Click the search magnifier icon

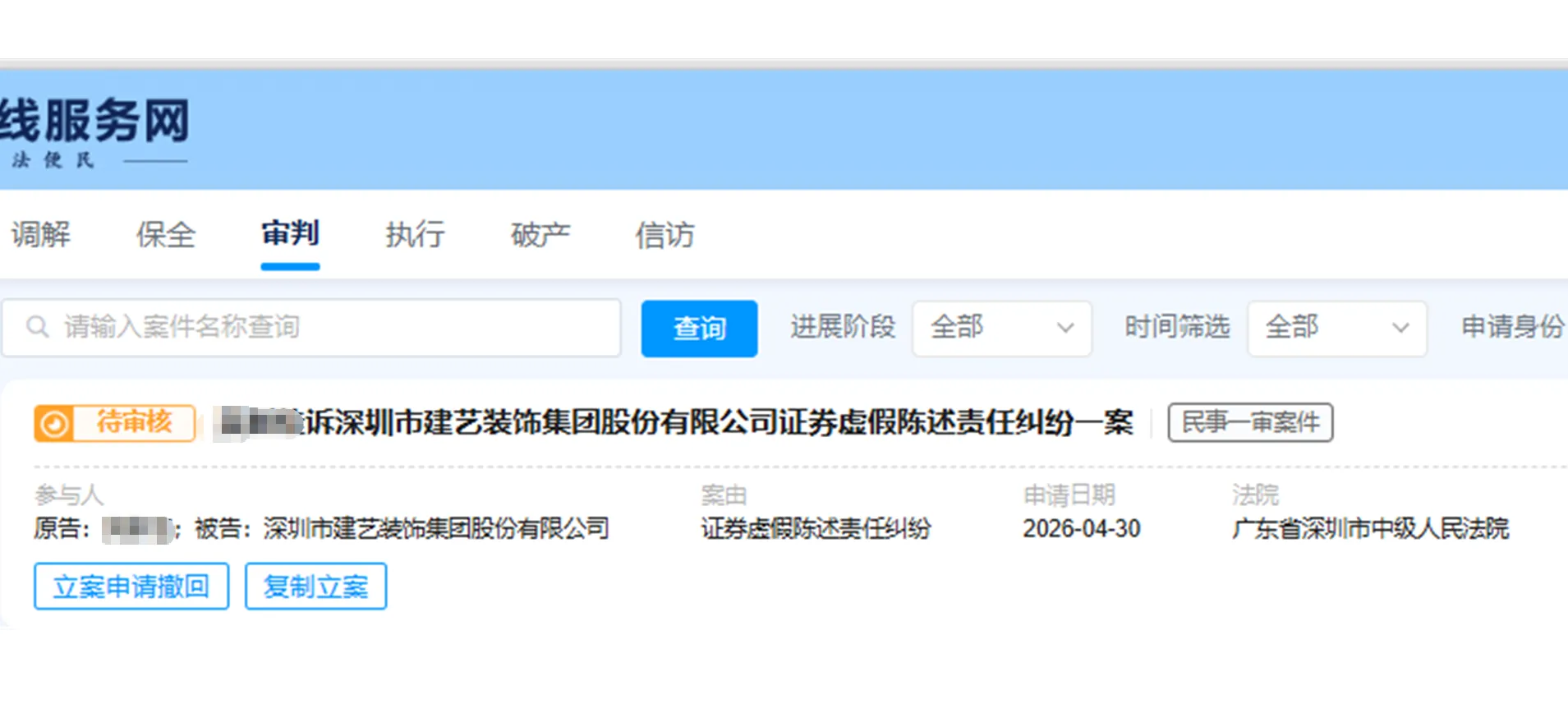pos(38,327)
